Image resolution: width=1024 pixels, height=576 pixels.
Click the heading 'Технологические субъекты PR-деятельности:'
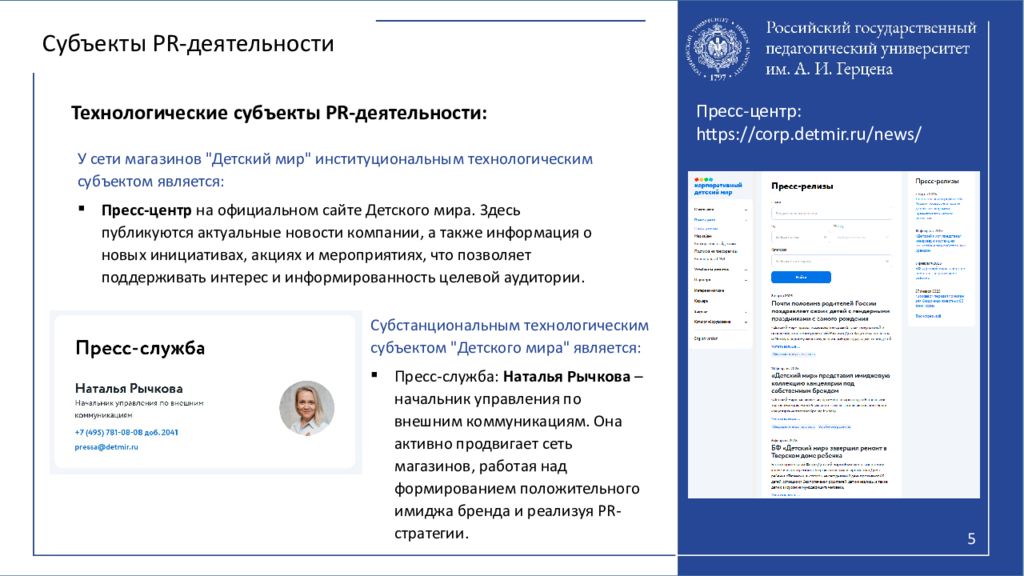(279, 113)
